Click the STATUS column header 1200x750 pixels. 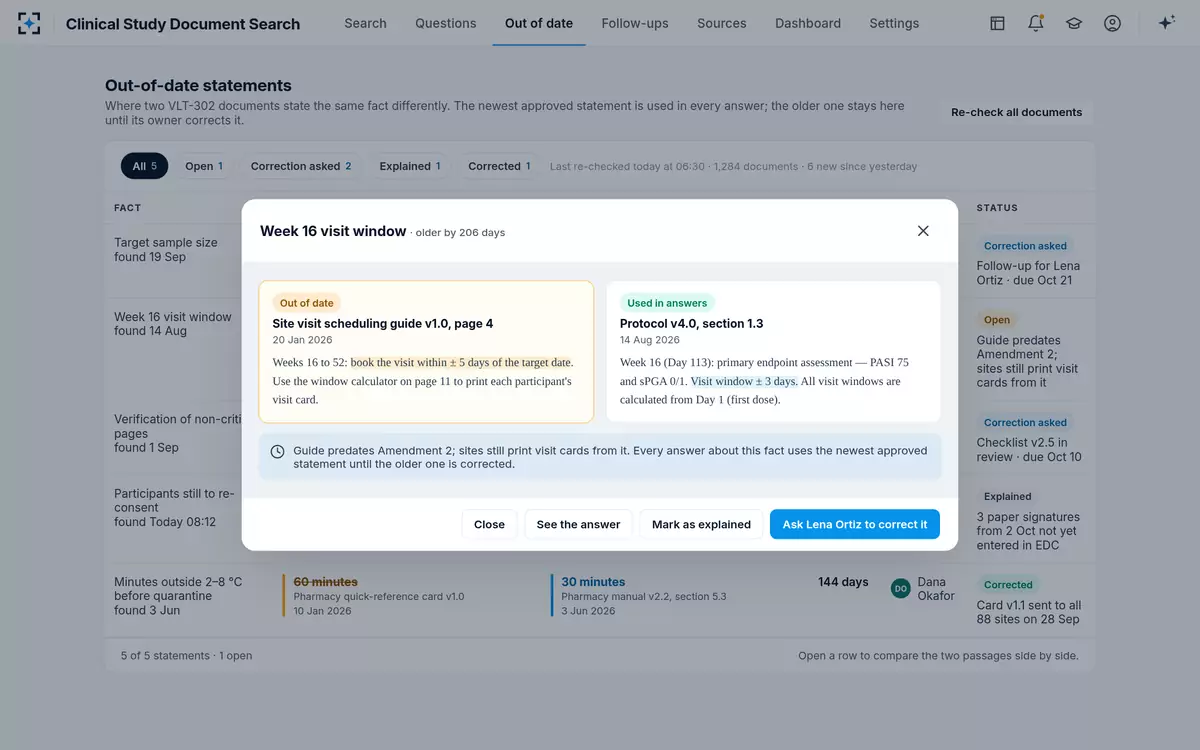[997, 208]
